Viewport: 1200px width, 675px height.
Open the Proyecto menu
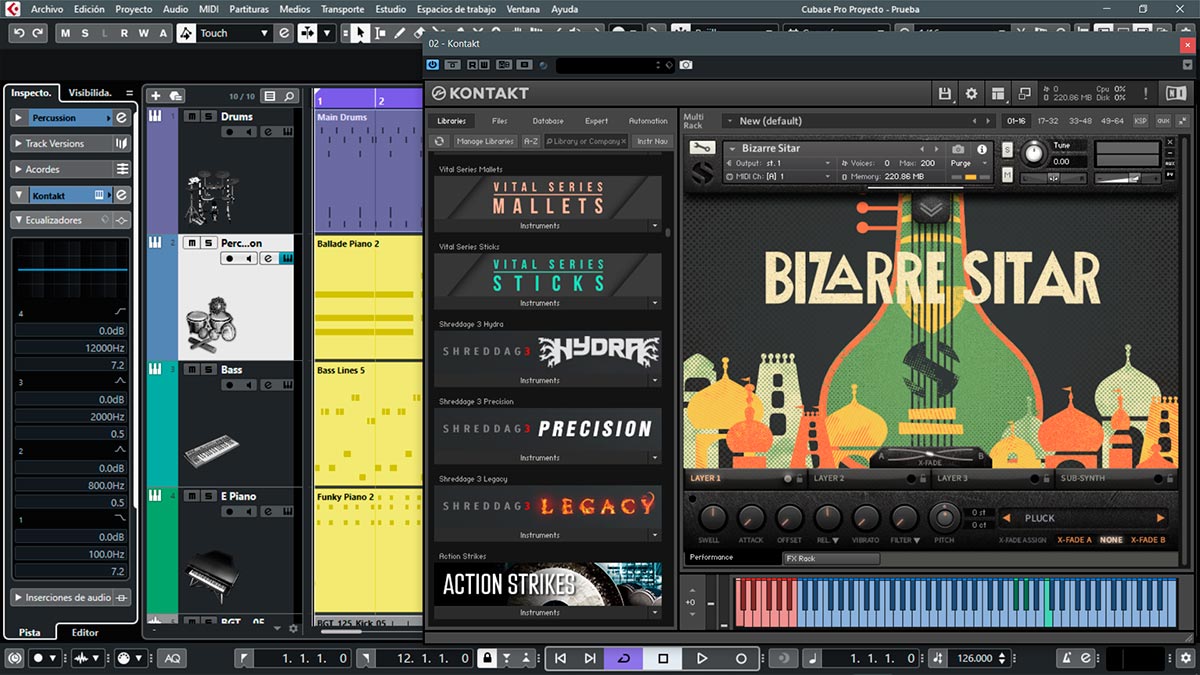point(134,9)
